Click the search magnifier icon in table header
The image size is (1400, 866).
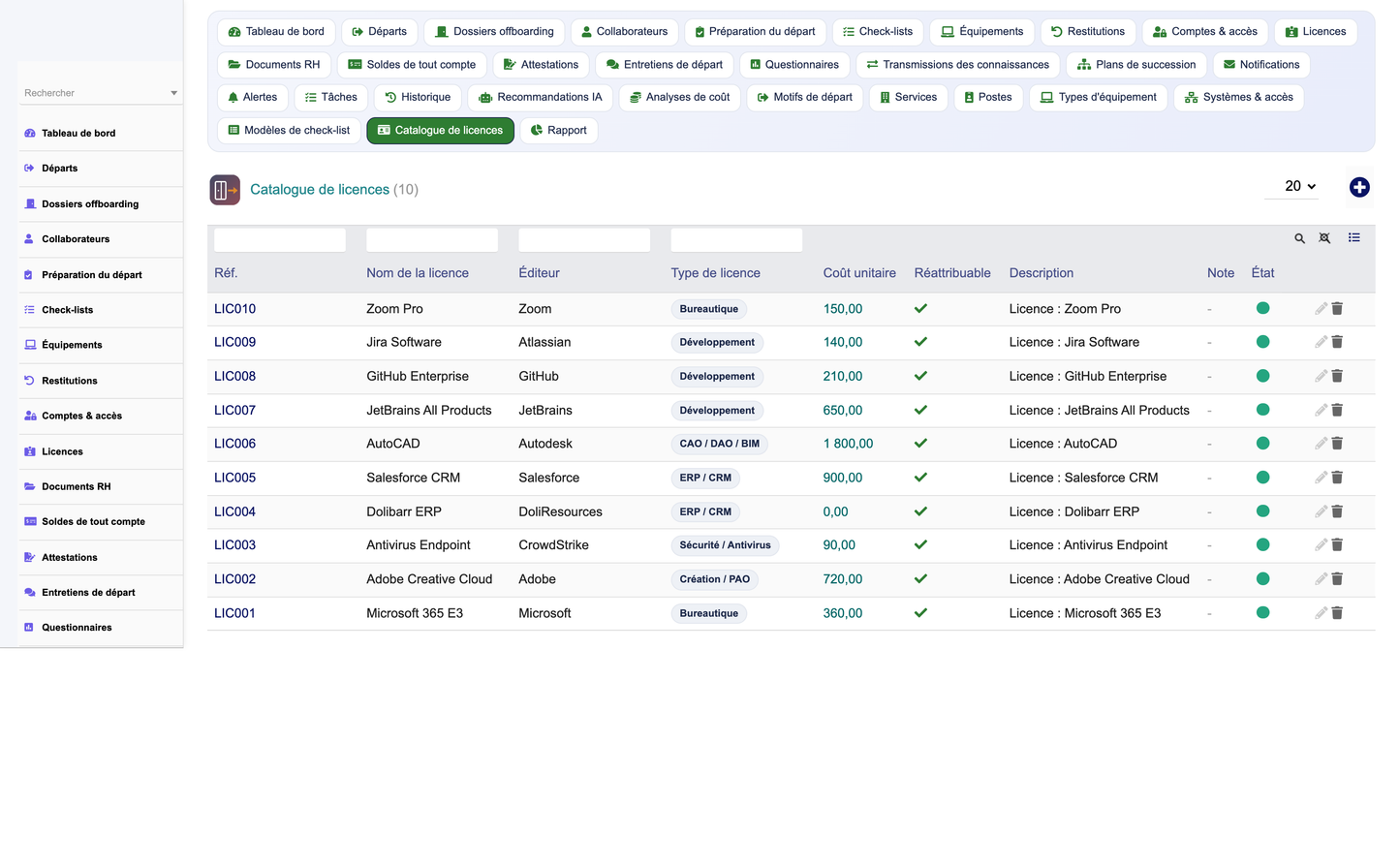click(x=1299, y=238)
